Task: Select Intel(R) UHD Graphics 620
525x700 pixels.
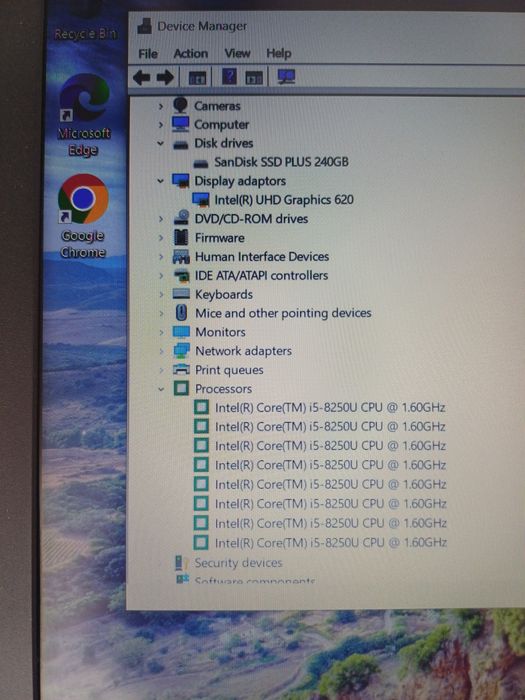Action: coord(284,200)
